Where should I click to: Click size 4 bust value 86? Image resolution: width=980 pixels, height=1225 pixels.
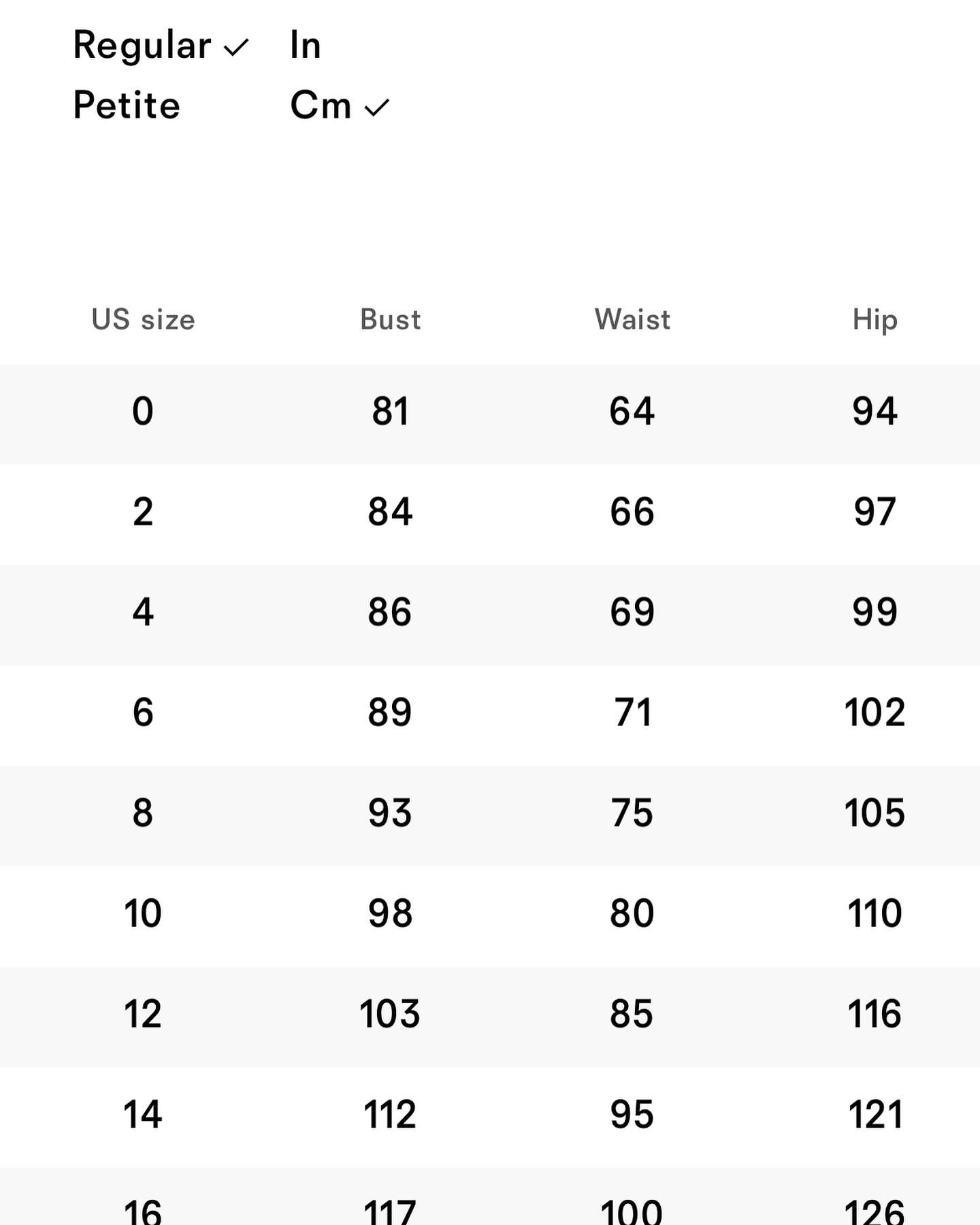(x=390, y=612)
